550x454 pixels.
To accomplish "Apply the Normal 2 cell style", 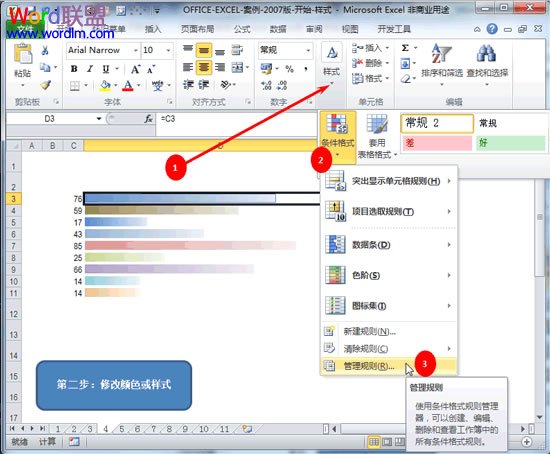I will [x=437, y=123].
